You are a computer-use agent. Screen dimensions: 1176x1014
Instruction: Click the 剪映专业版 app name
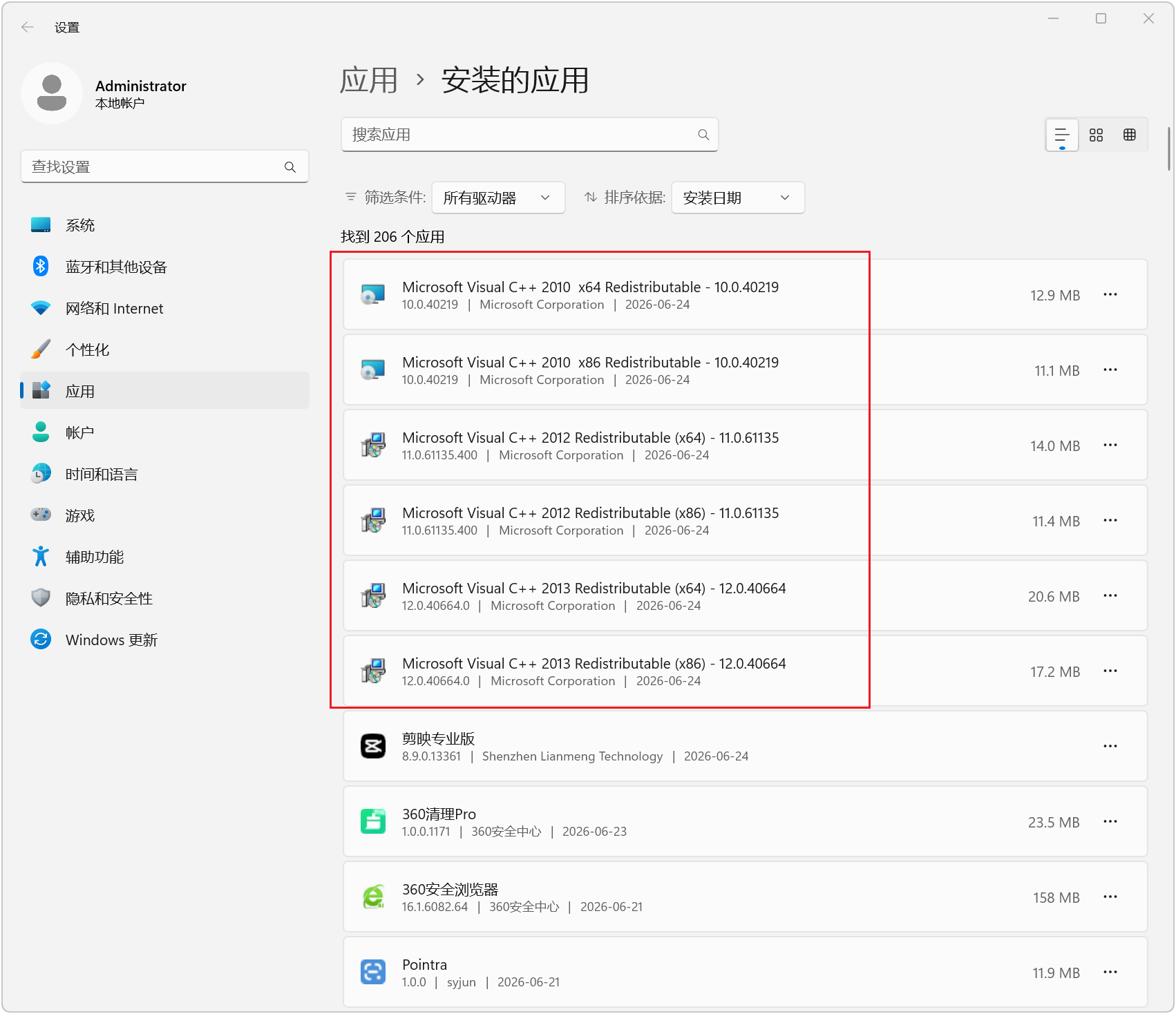(x=439, y=739)
